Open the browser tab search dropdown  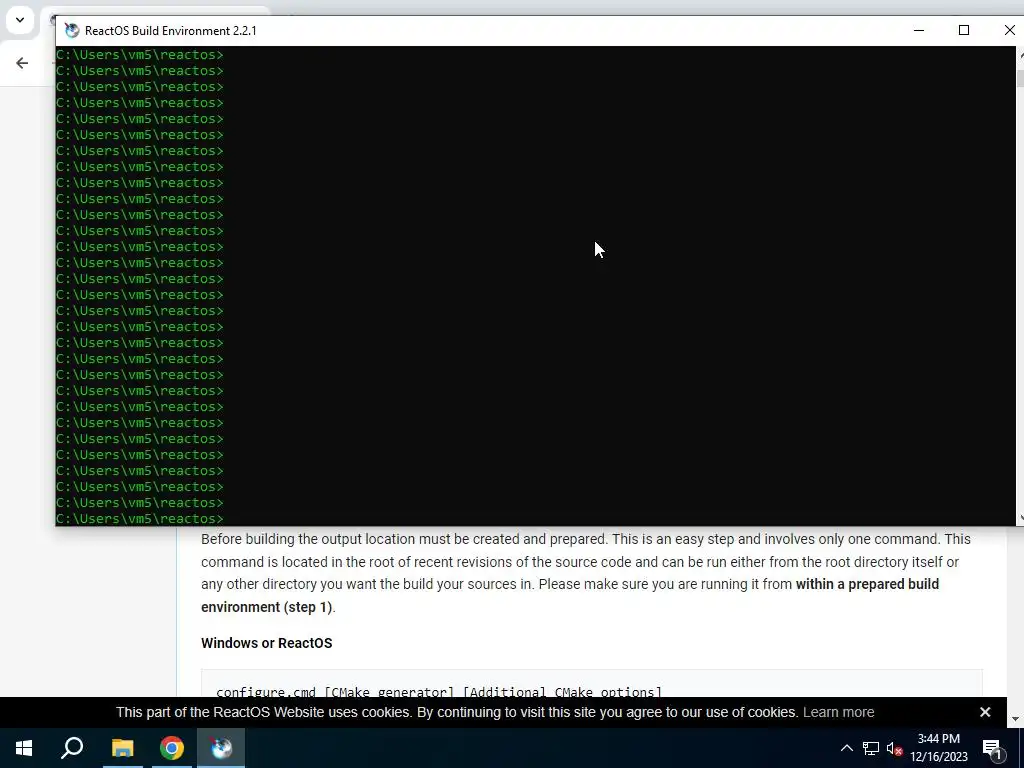click(20, 20)
